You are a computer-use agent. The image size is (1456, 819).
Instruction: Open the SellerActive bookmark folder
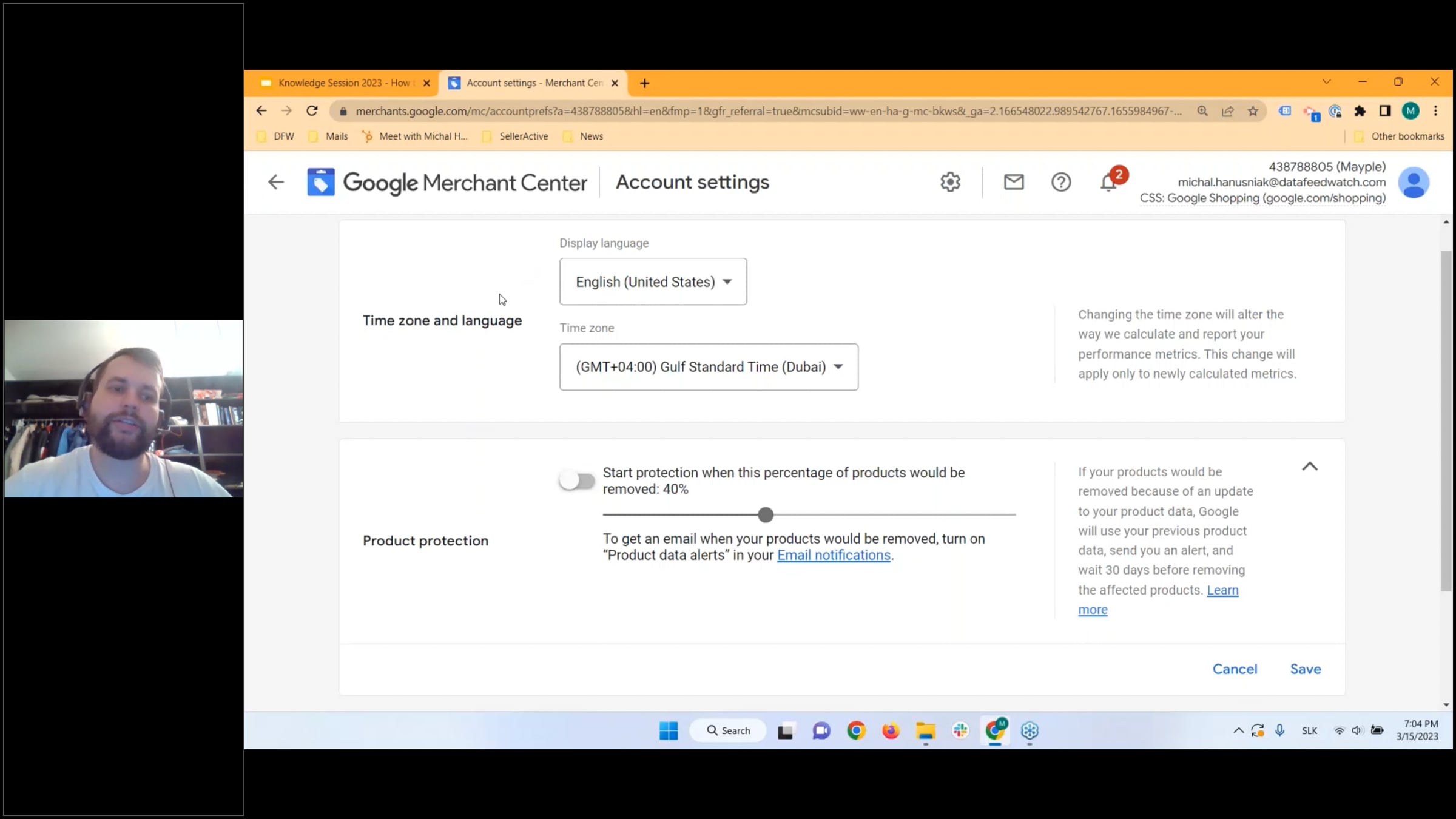click(x=515, y=136)
